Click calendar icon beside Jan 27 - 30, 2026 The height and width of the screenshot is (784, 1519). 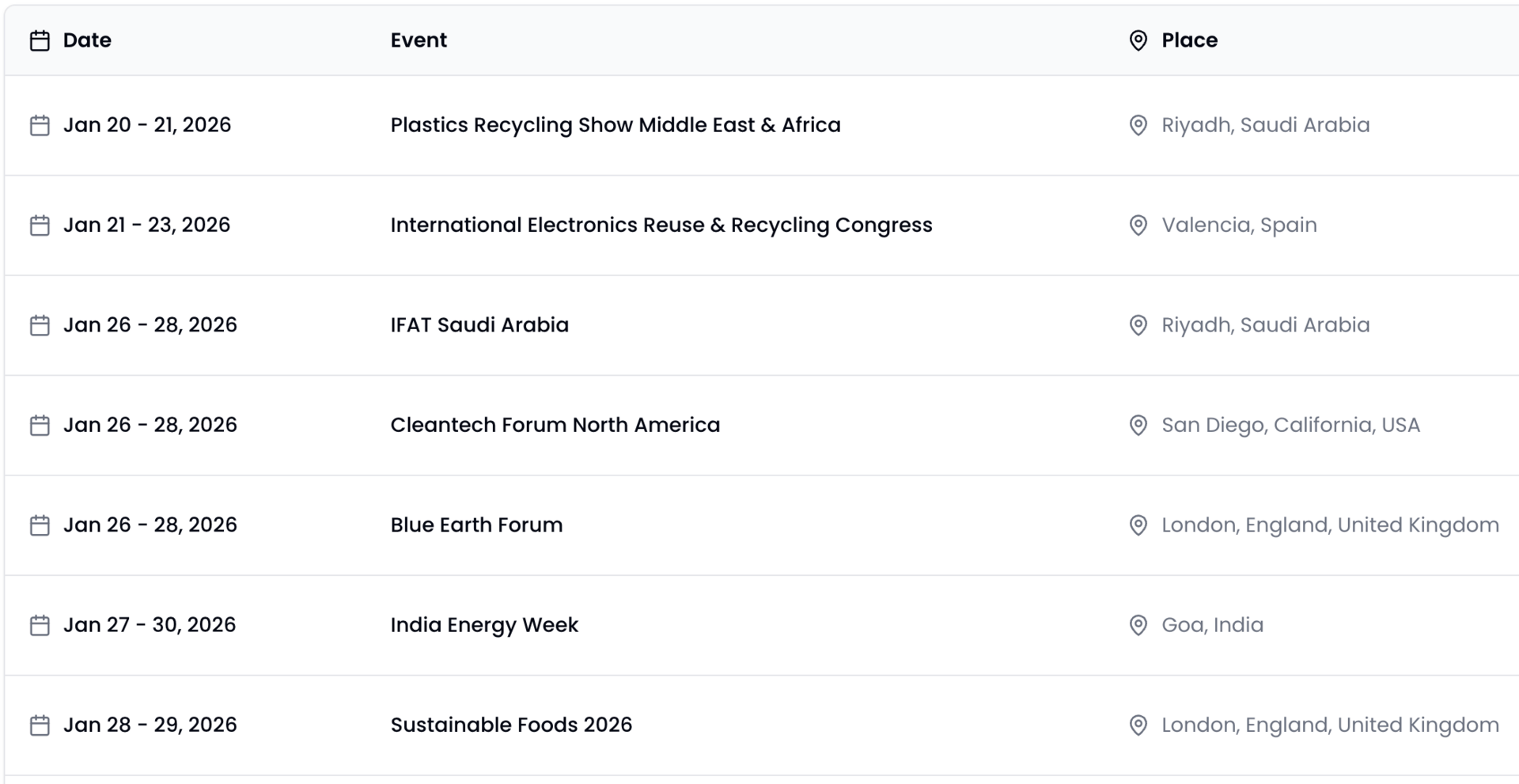pos(40,625)
